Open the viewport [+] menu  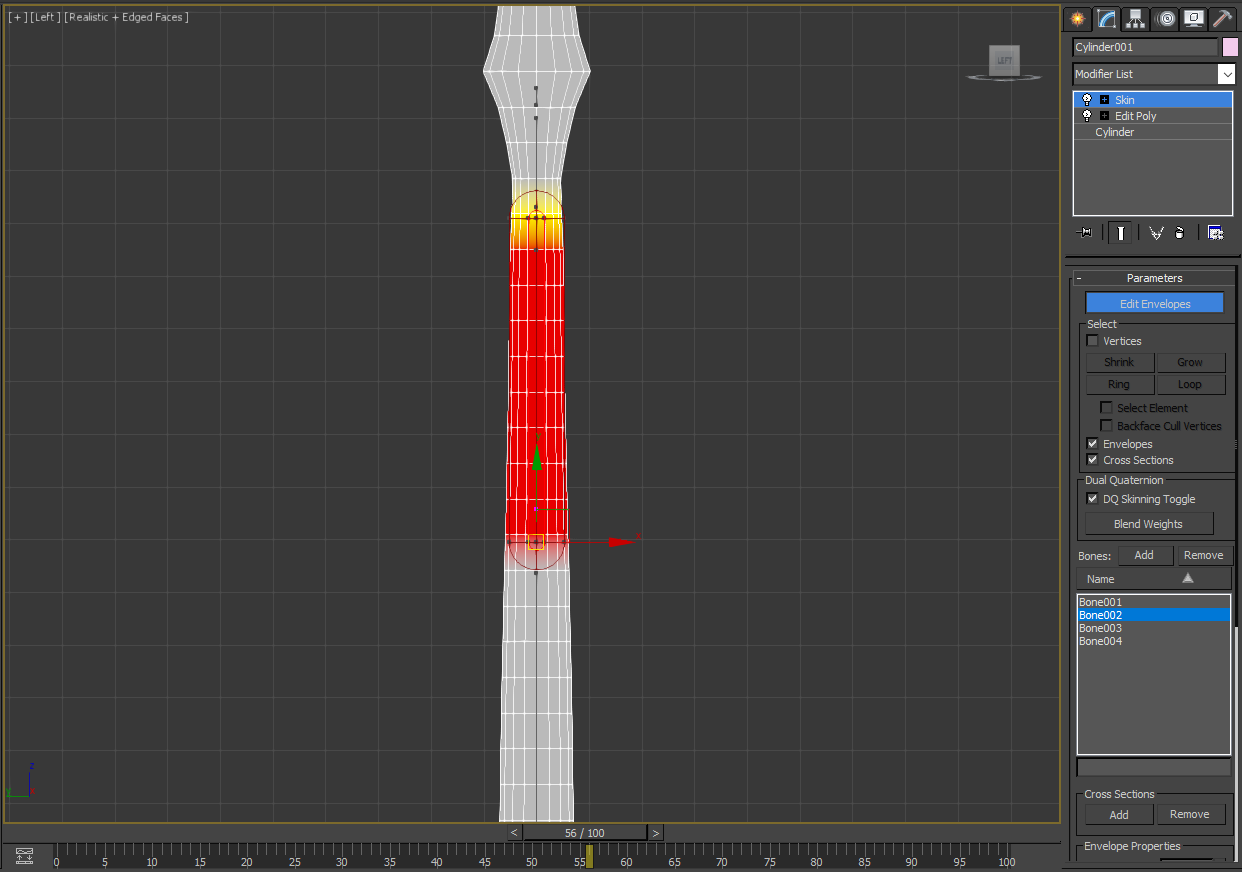pos(18,17)
